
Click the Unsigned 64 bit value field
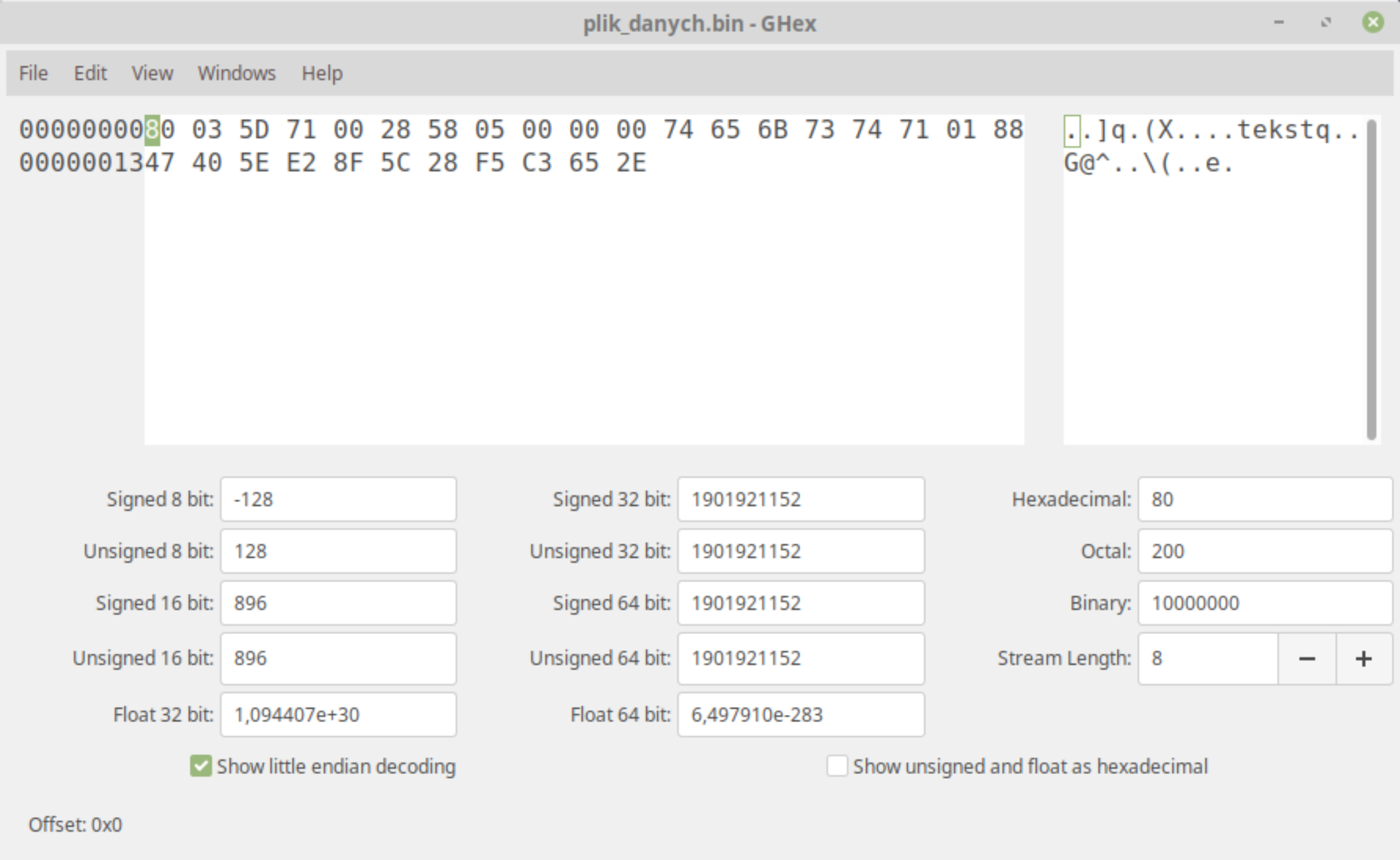point(801,659)
